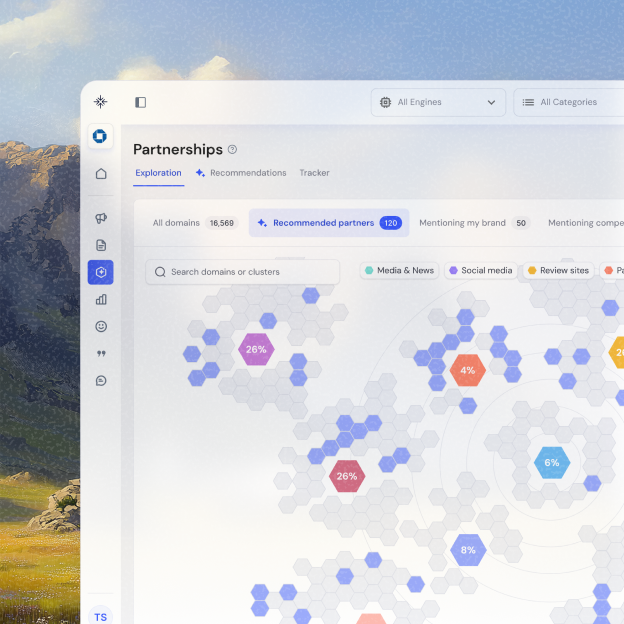The image size is (624, 624).
Task: Go to Home icon in sidebar
Action: click(101, 174)
